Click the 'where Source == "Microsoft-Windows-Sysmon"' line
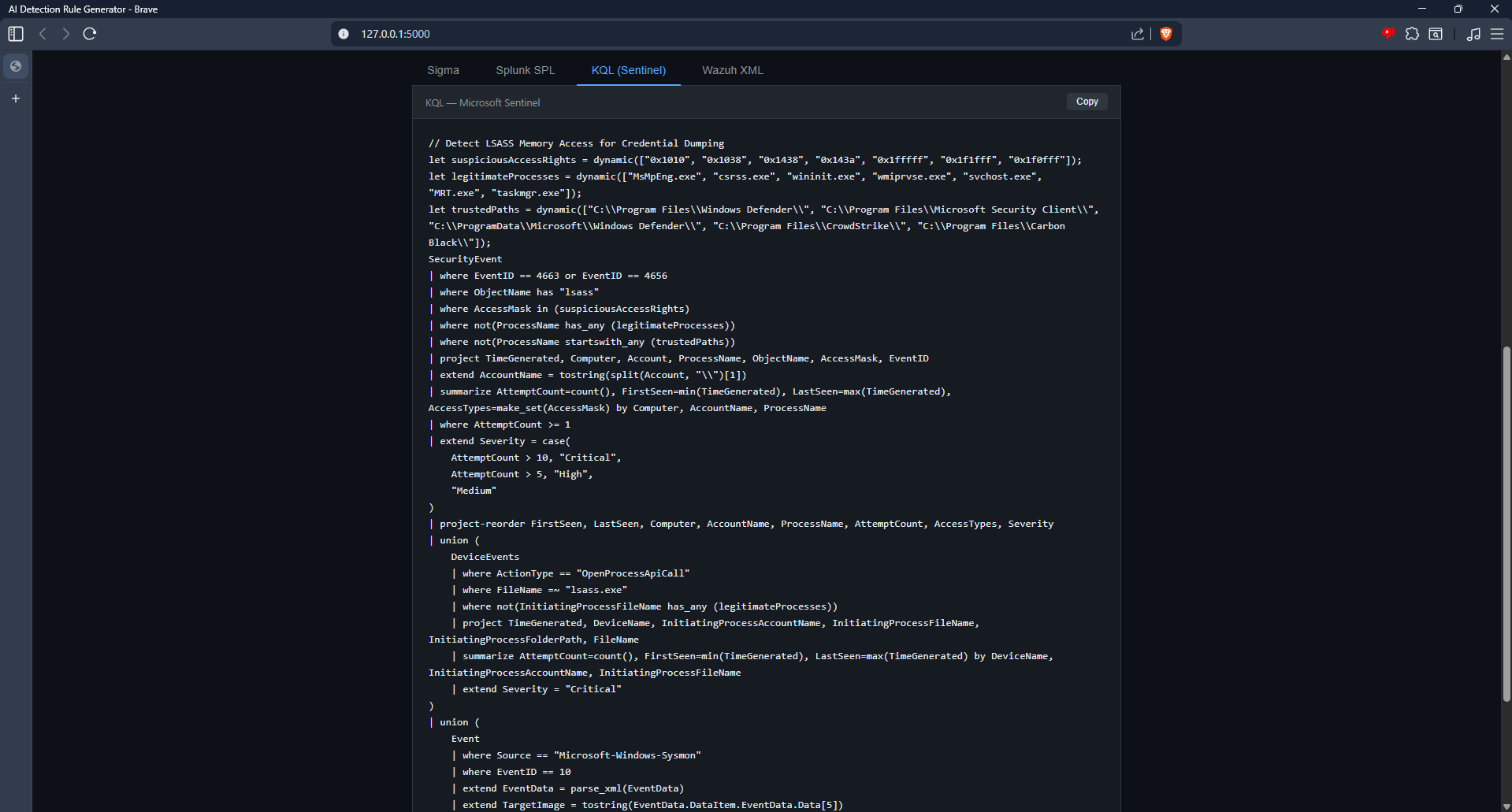 576,755
